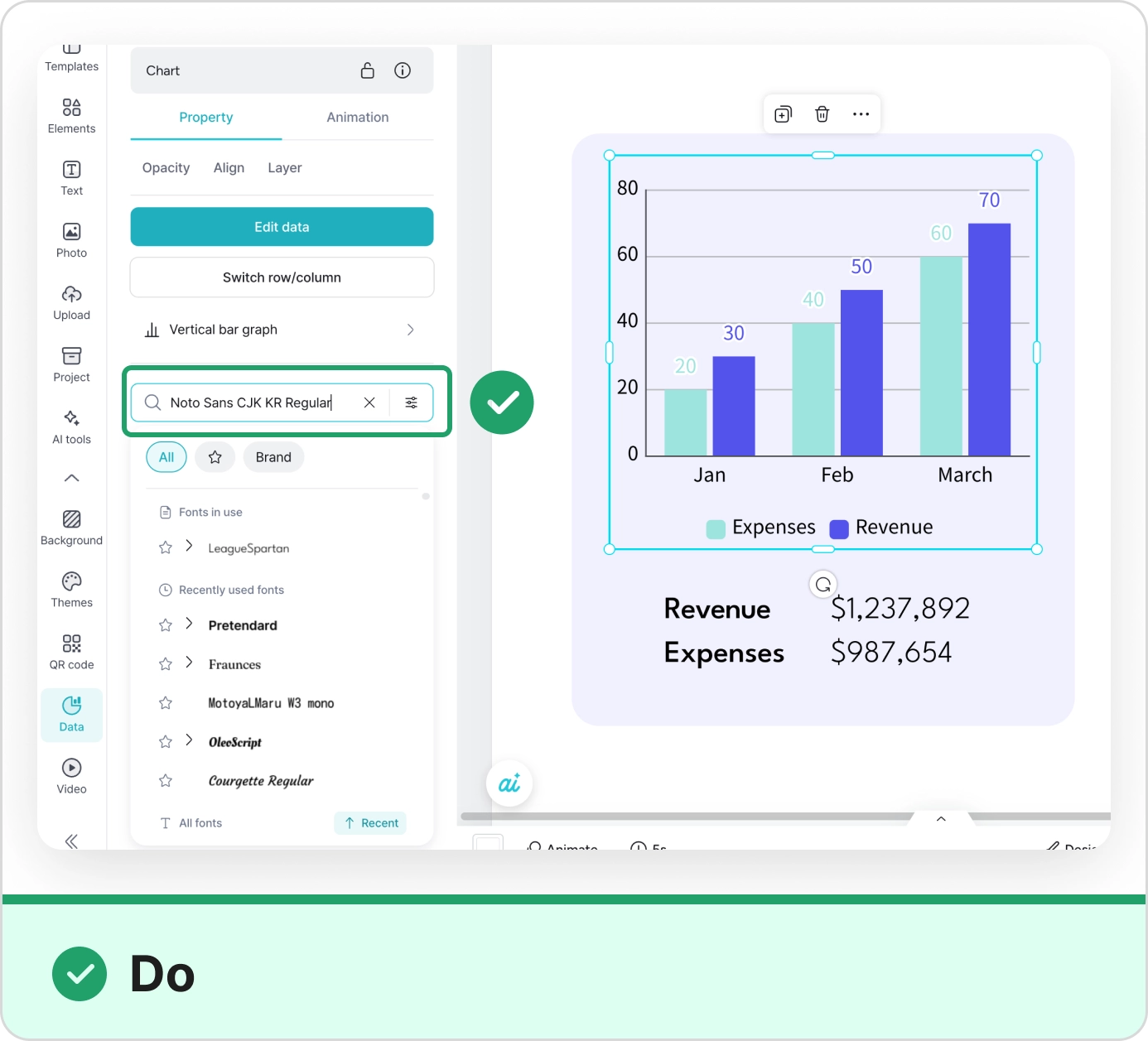Select the Brand fonts filter chip
Screen dimensions: 1148x1041
coord(273,457)
